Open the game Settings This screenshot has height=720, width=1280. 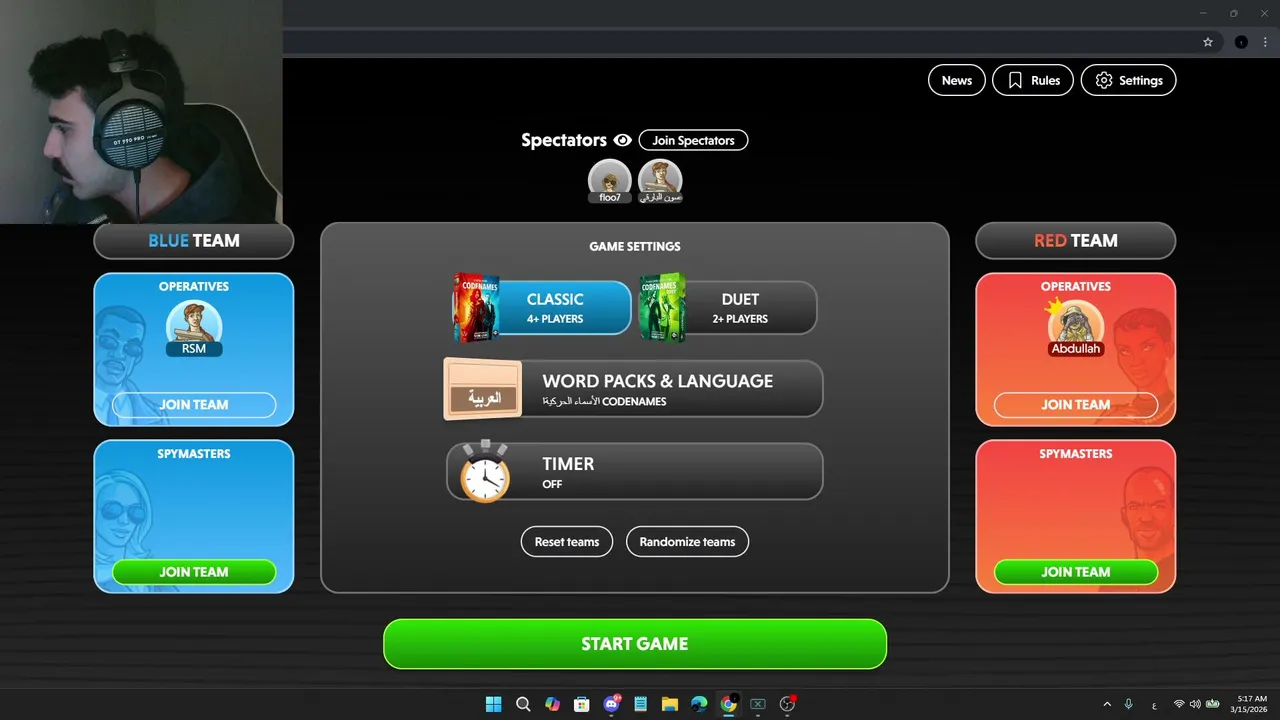(x=1128, y=80)
